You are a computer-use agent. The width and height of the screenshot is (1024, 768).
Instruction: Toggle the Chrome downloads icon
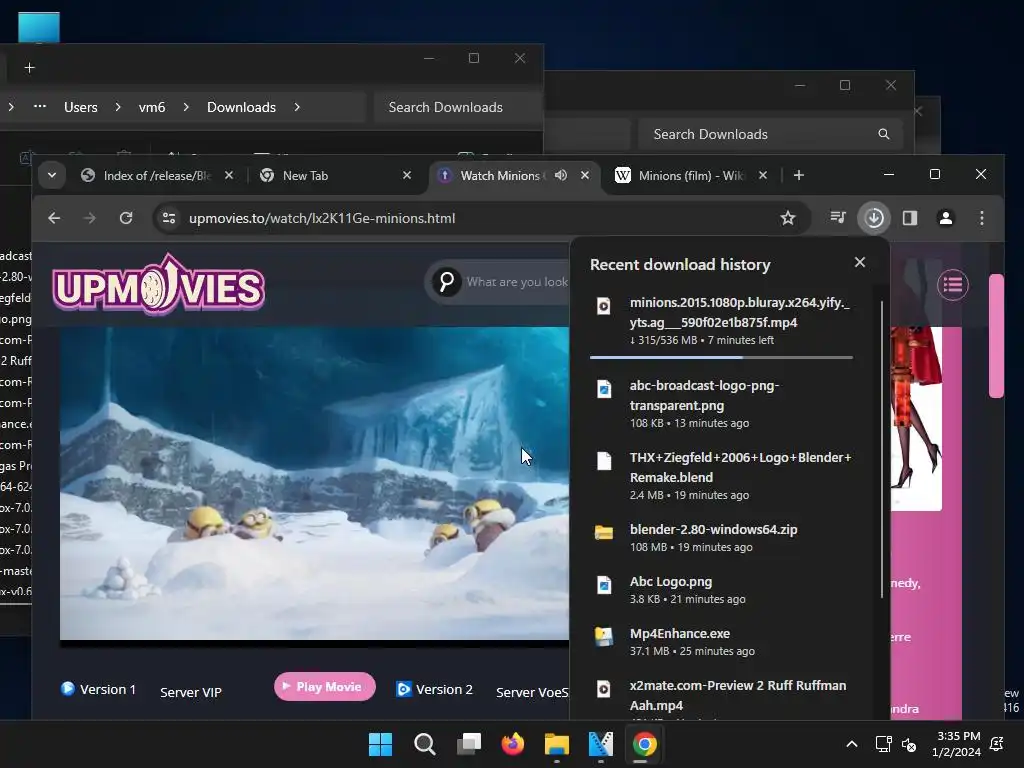(x=874, y=218)
